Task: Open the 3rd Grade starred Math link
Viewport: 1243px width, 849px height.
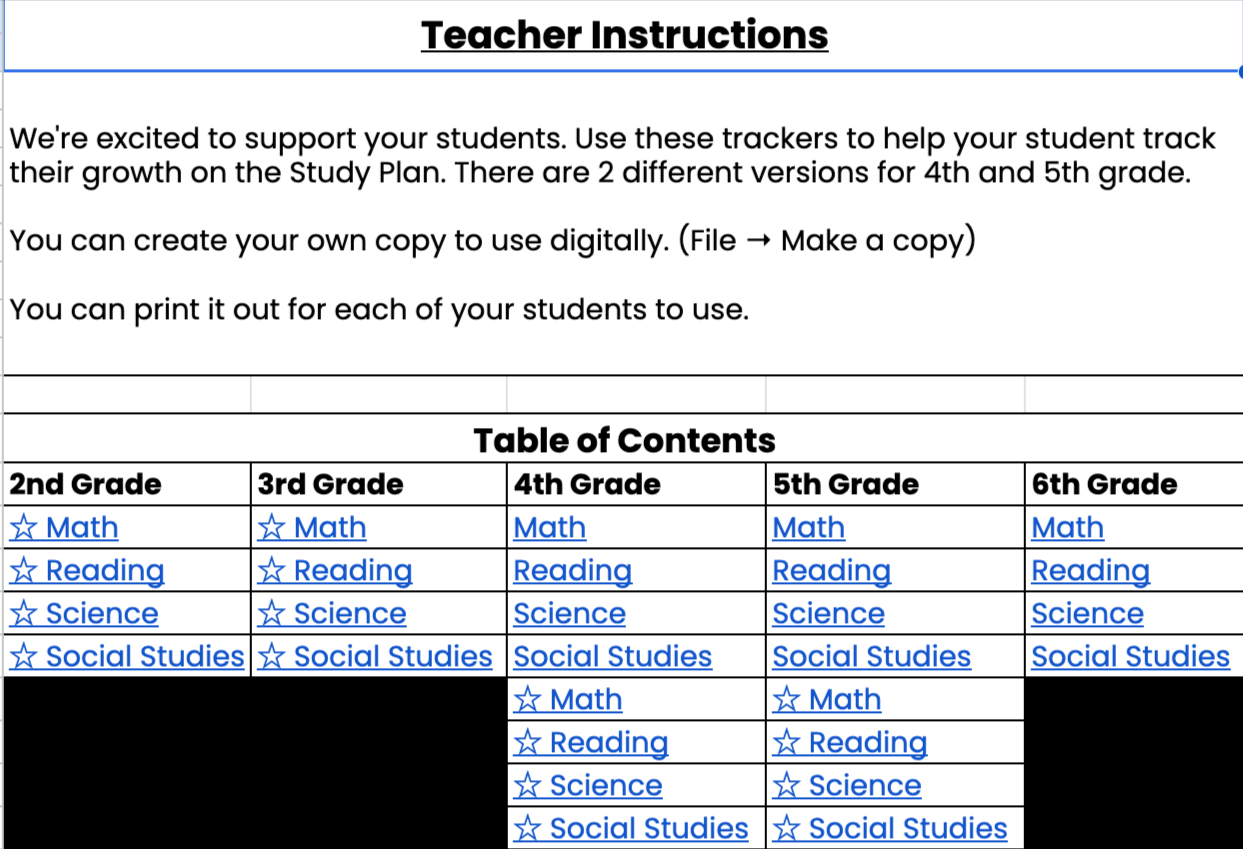Action: (312, 527)
